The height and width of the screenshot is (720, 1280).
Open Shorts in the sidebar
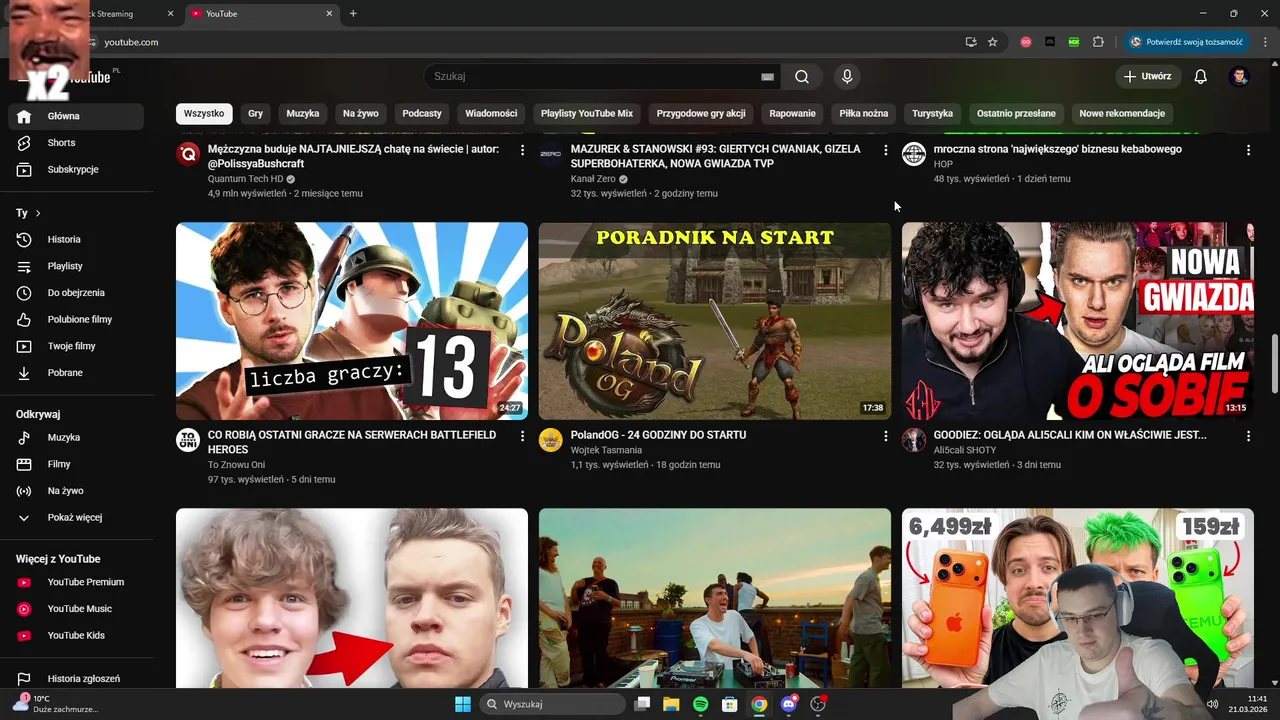(x=77, y=143)
